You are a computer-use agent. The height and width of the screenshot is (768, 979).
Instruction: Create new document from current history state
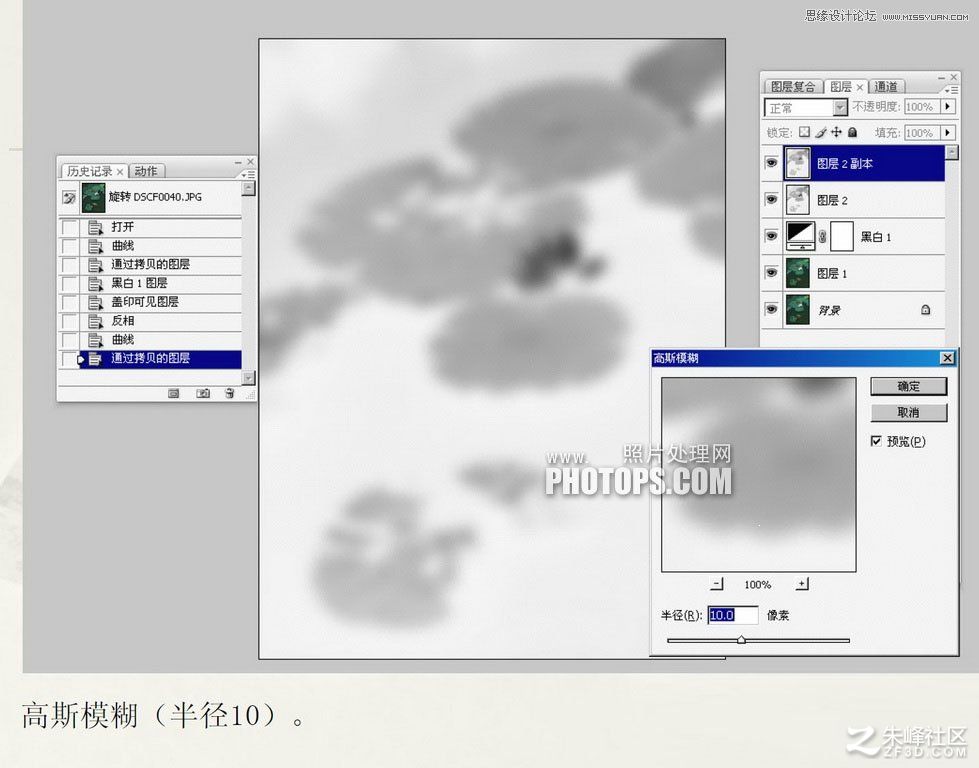[174, 393]
